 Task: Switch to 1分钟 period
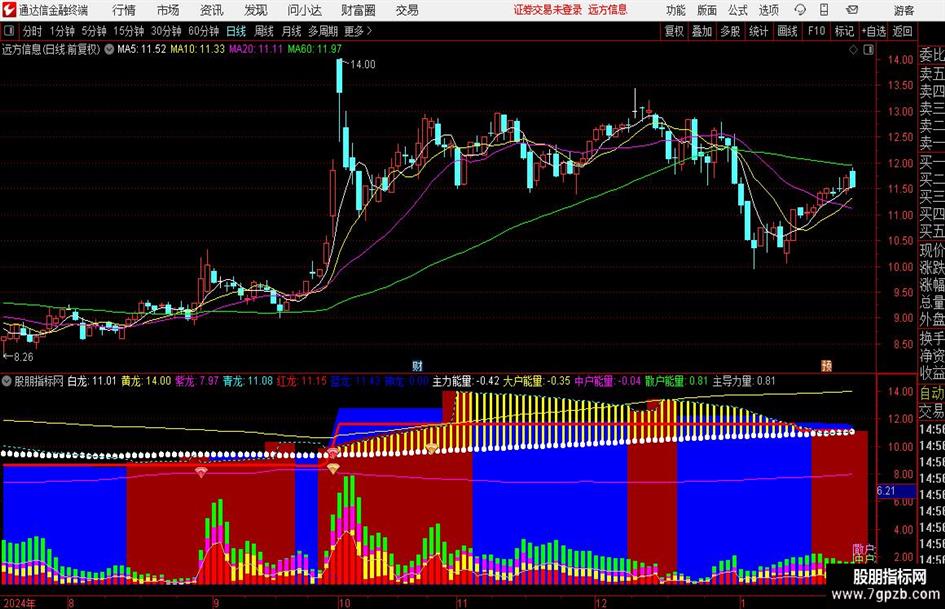tap(62, 31)
